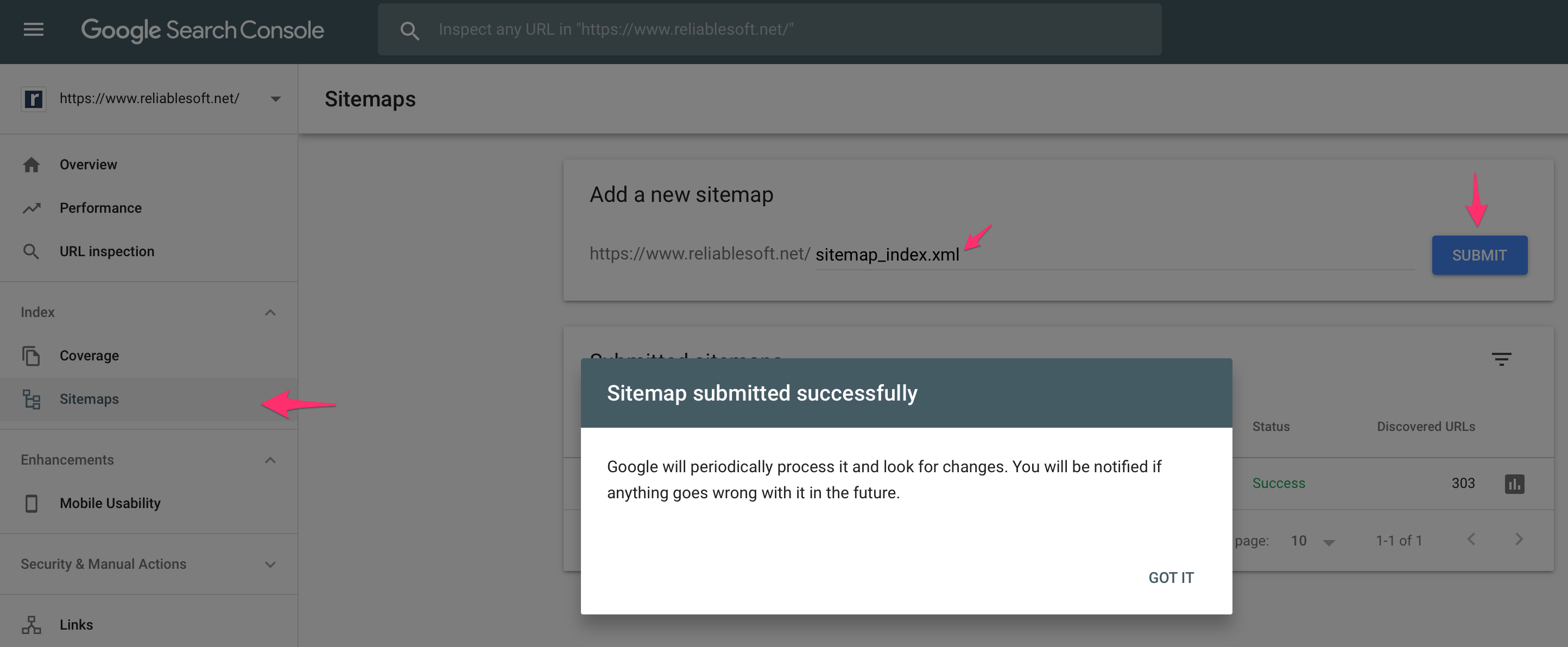Go to previous page of sitemaps
Screen dimensions: 1568x647
[1471, 540]
